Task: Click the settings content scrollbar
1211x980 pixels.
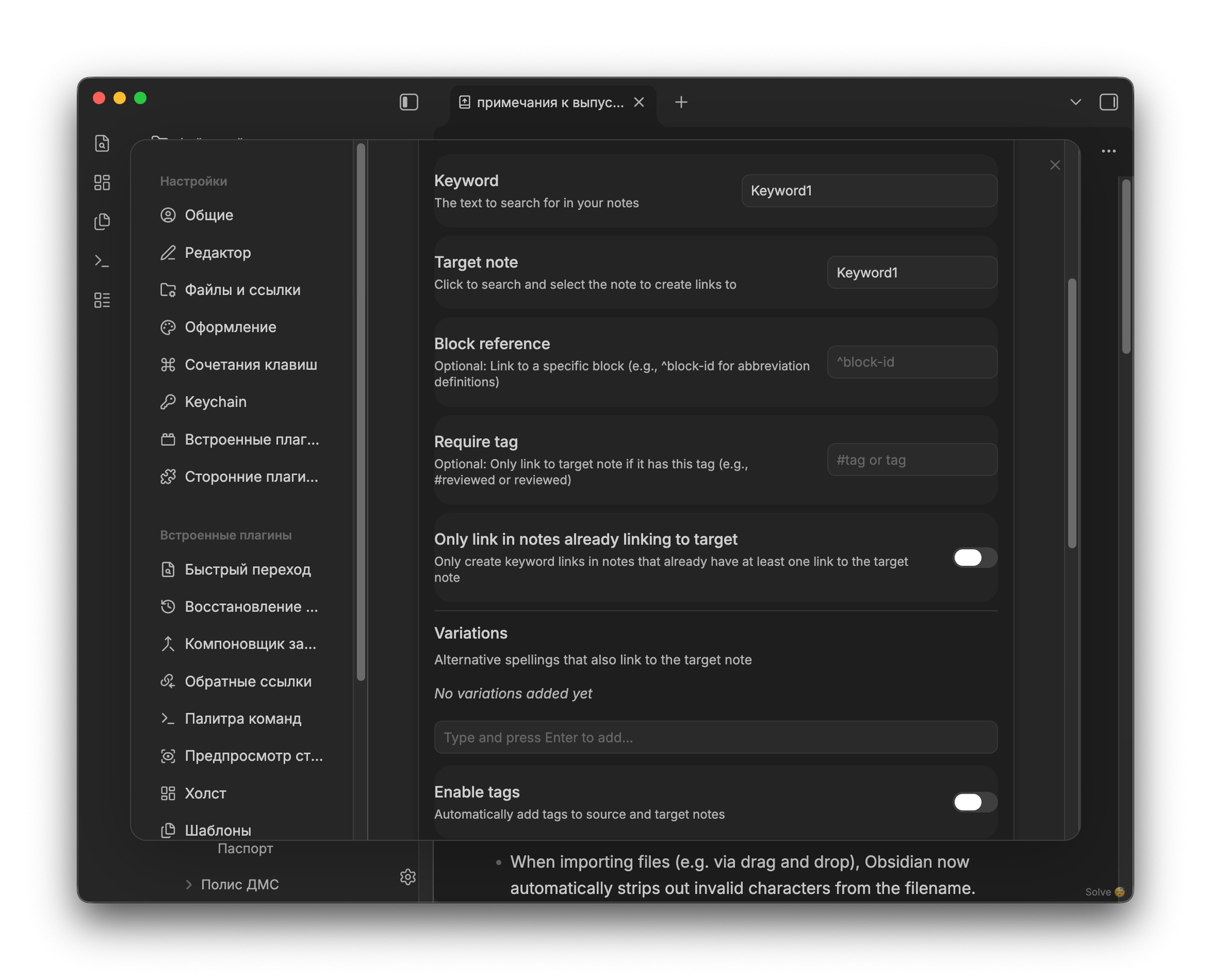Action: click(x=1072, y=413)
